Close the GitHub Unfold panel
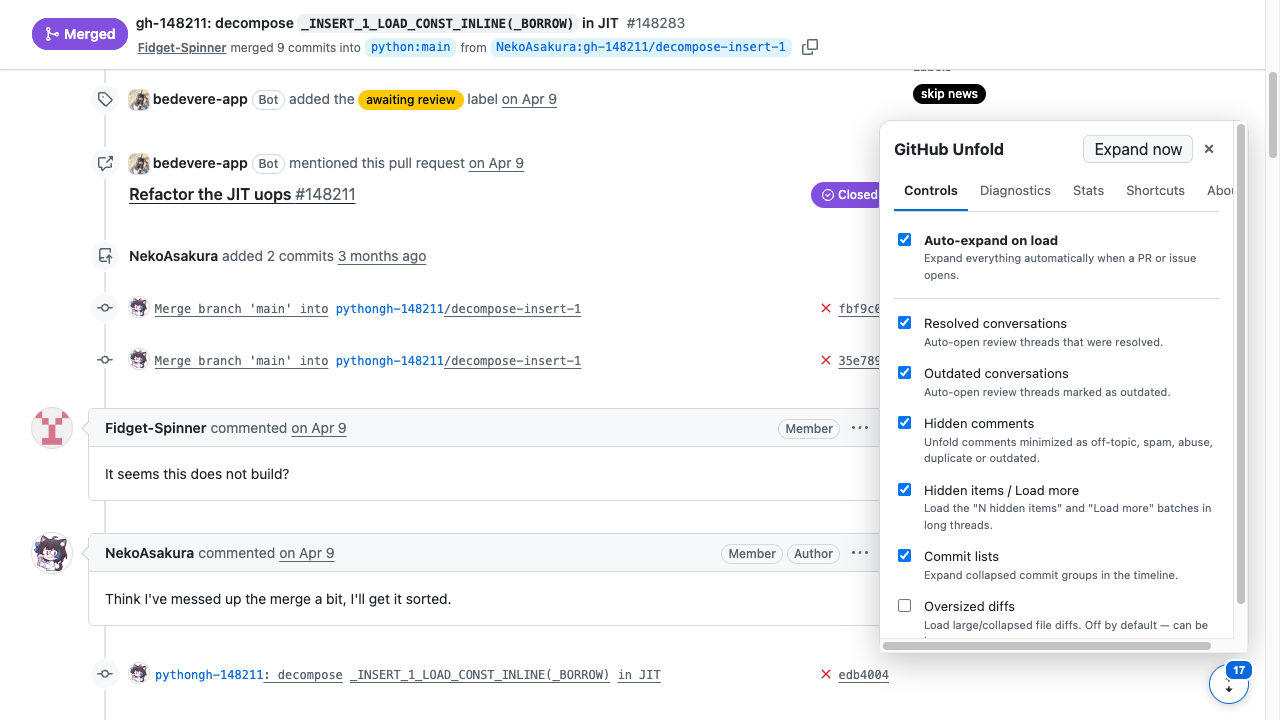Image resolution: width=1280 pixels, height=720 pixels. point(1209,149)
